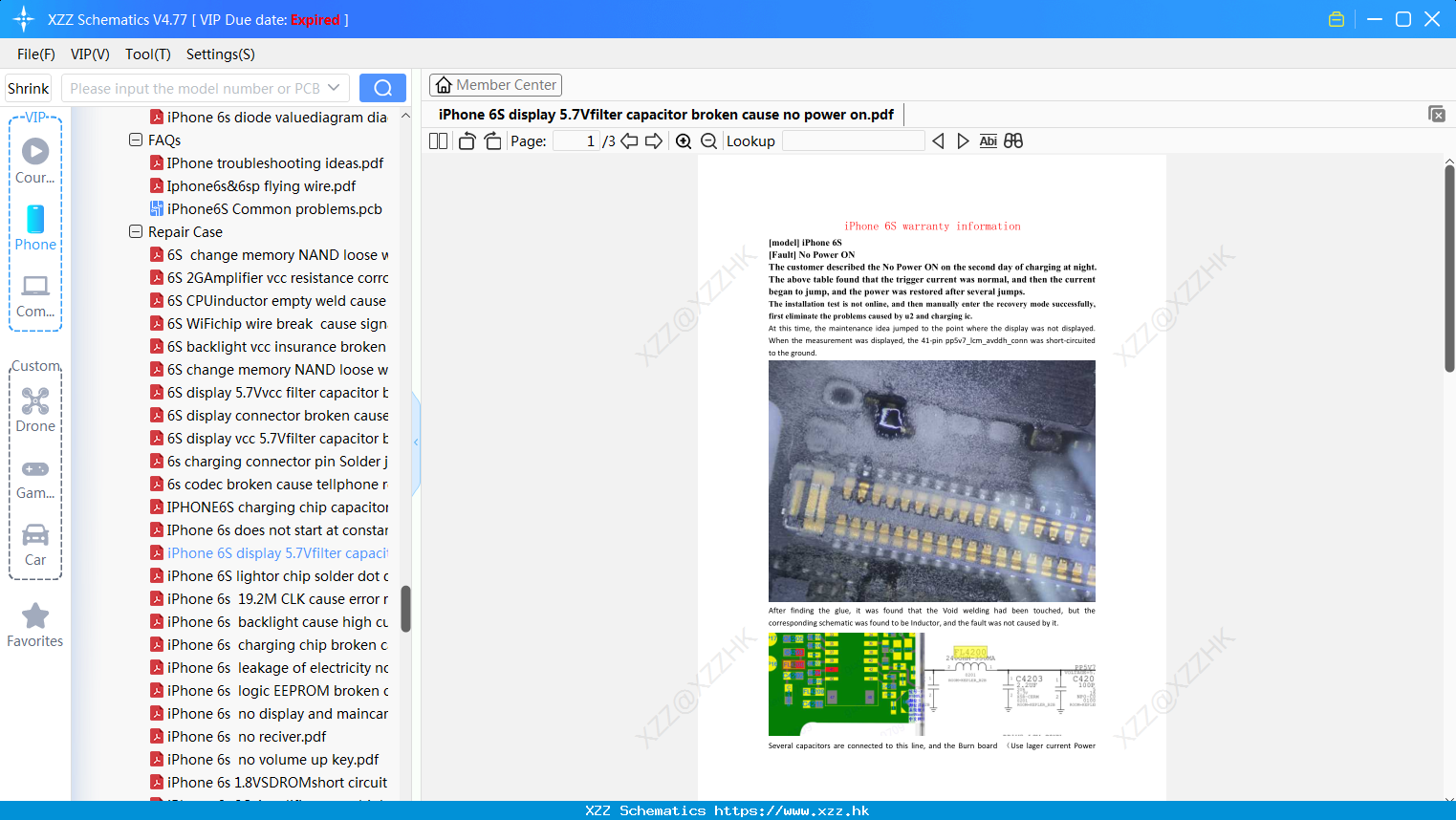Open Favorites star

pyautogui.click(x=35, y=625)
